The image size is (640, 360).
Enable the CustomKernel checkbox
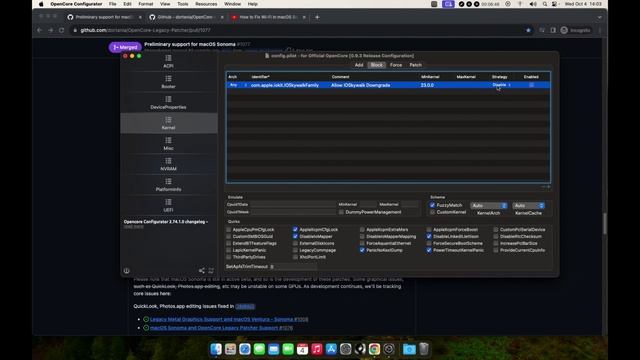432,212
